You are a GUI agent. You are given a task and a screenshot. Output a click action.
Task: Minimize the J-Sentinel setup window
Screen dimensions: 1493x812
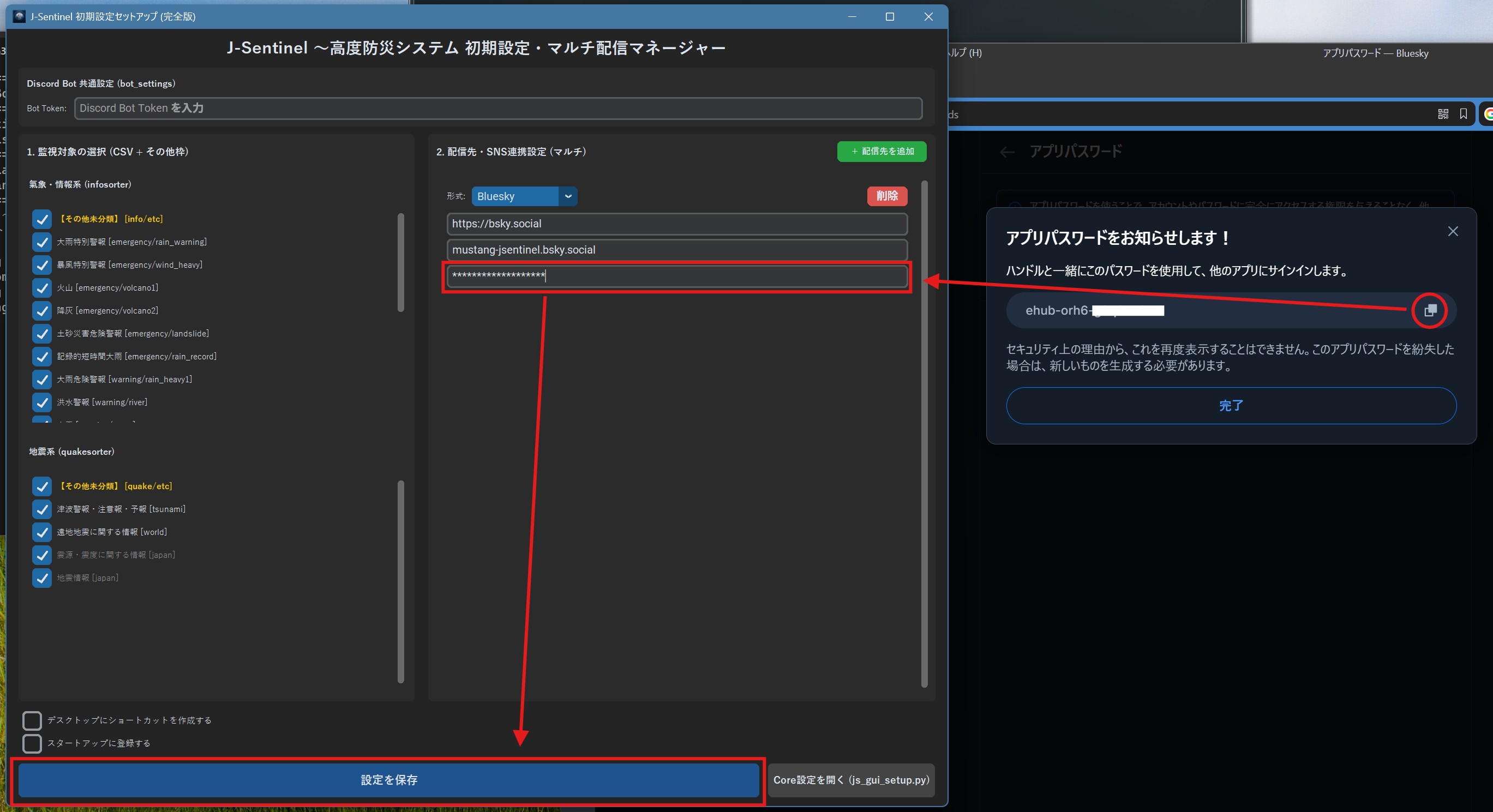852,17
